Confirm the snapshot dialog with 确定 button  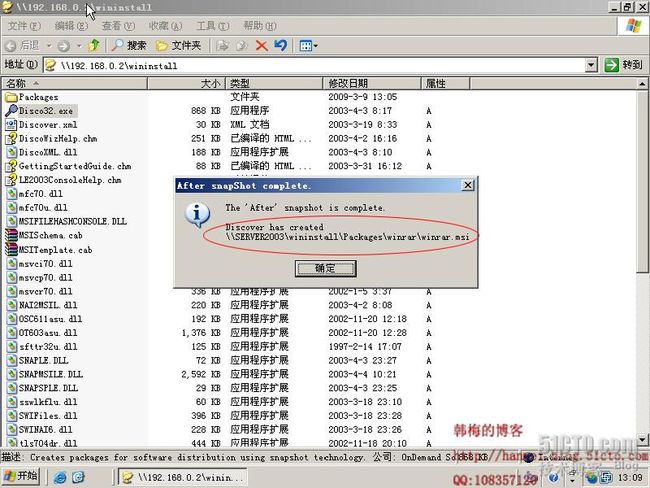tap(325, 268)
